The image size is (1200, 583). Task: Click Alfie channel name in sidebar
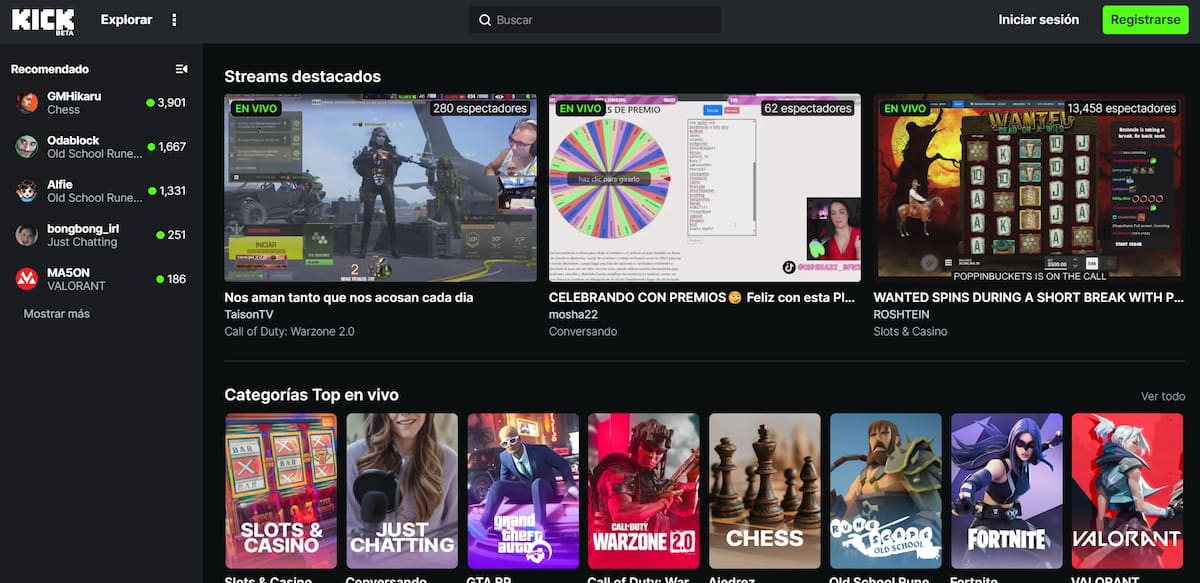point(60,185)
